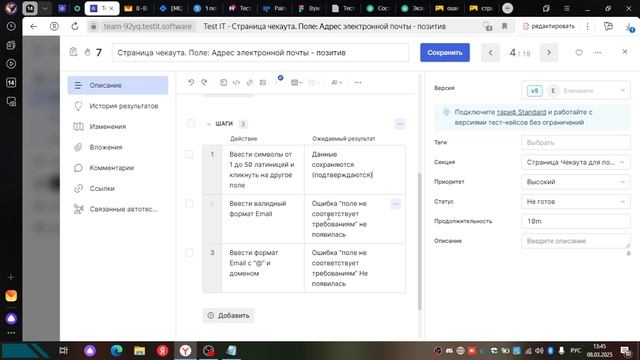Follow the тариф Standard link
This screenshot has height=360, width=640.
click(521, 112)
